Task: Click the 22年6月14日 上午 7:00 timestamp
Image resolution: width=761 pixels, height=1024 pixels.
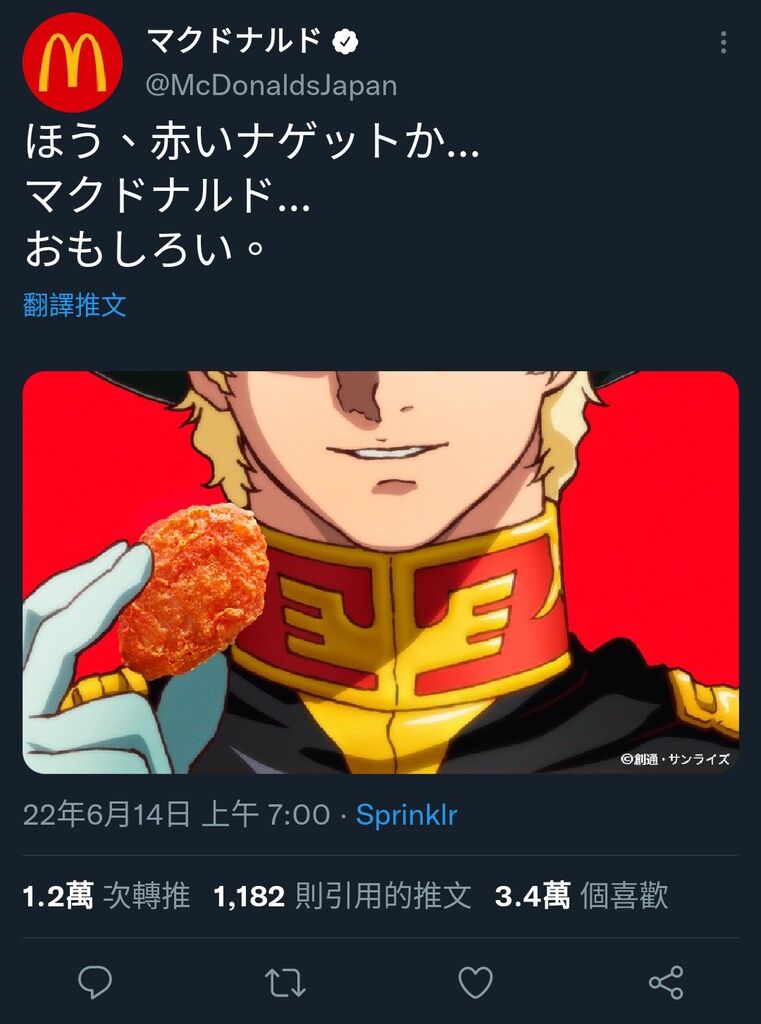Action: pos(176,815)
